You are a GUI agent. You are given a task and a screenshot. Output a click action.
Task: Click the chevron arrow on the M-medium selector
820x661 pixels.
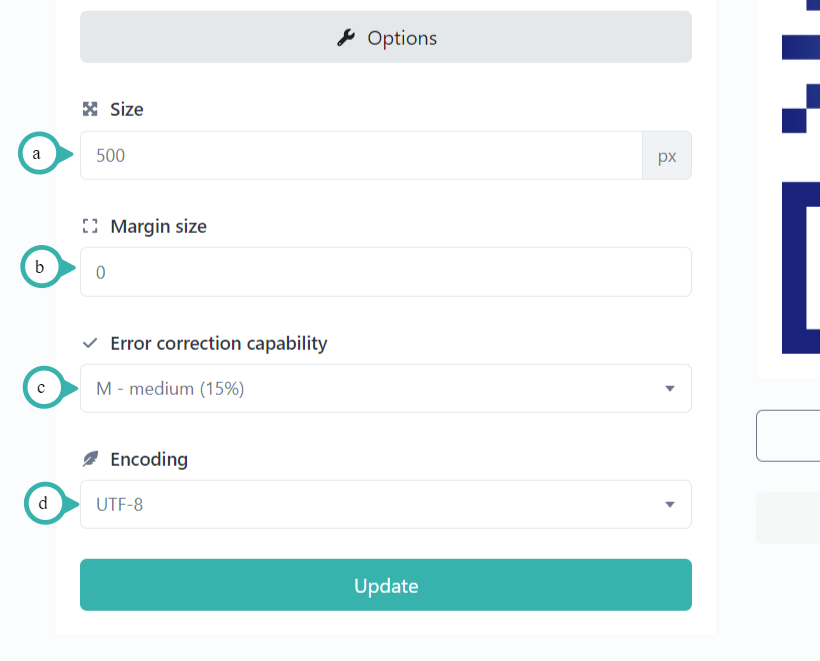click(669, 388)
